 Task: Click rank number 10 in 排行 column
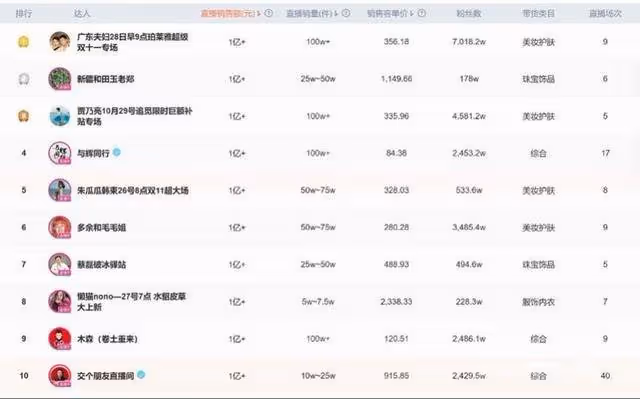(x=24, y=376)
